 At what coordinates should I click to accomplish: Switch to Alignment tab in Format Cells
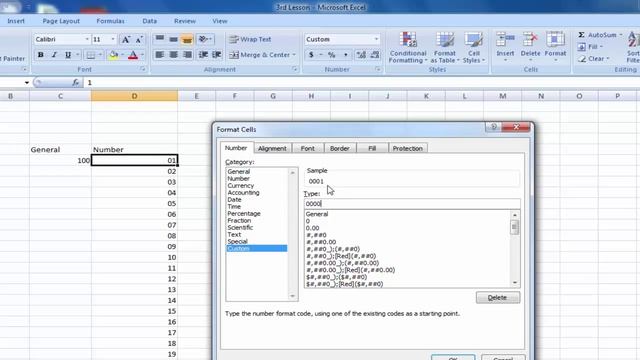tap(272, 149)
